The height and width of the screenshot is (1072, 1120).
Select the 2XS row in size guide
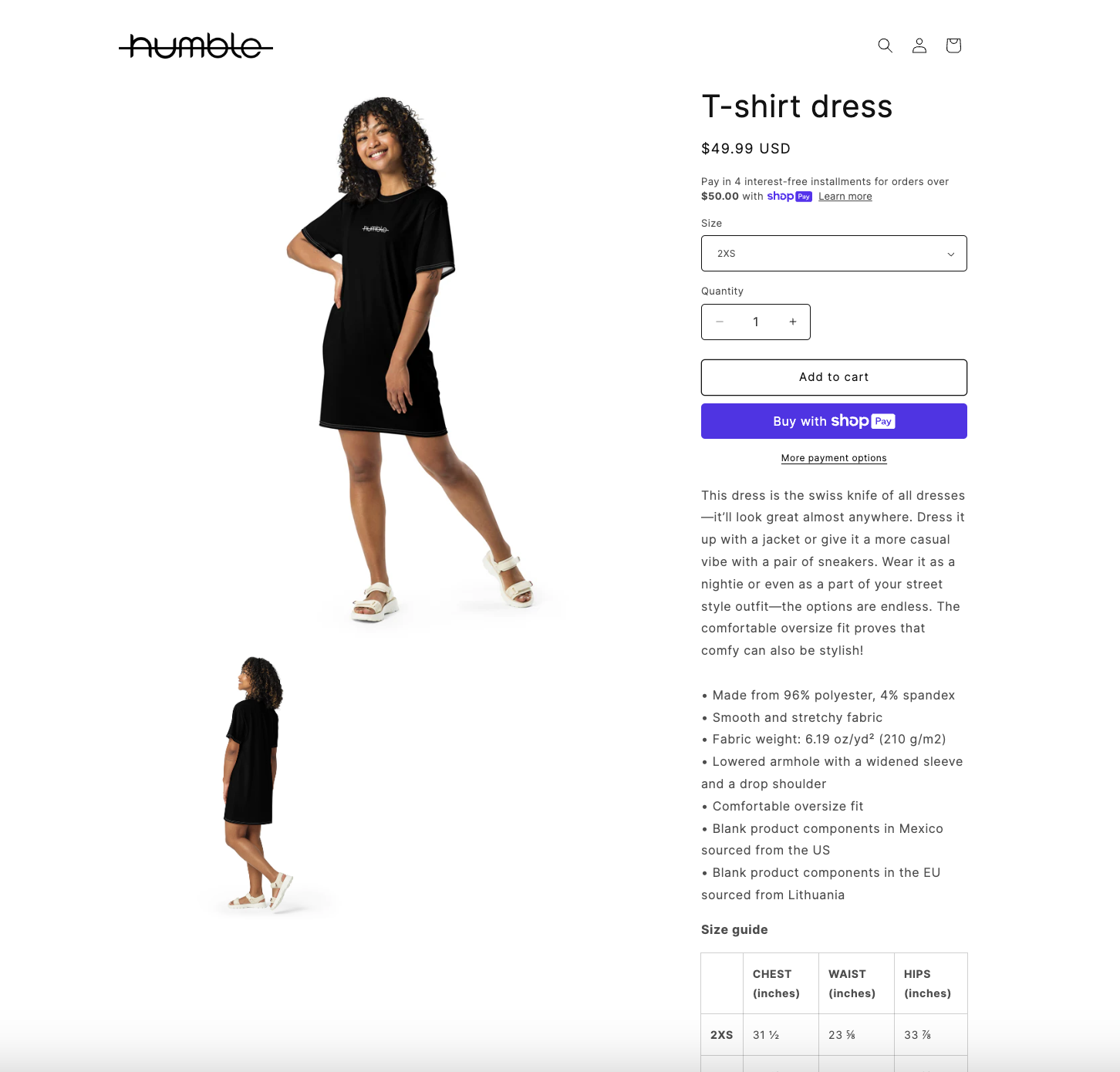[834, 1035]
